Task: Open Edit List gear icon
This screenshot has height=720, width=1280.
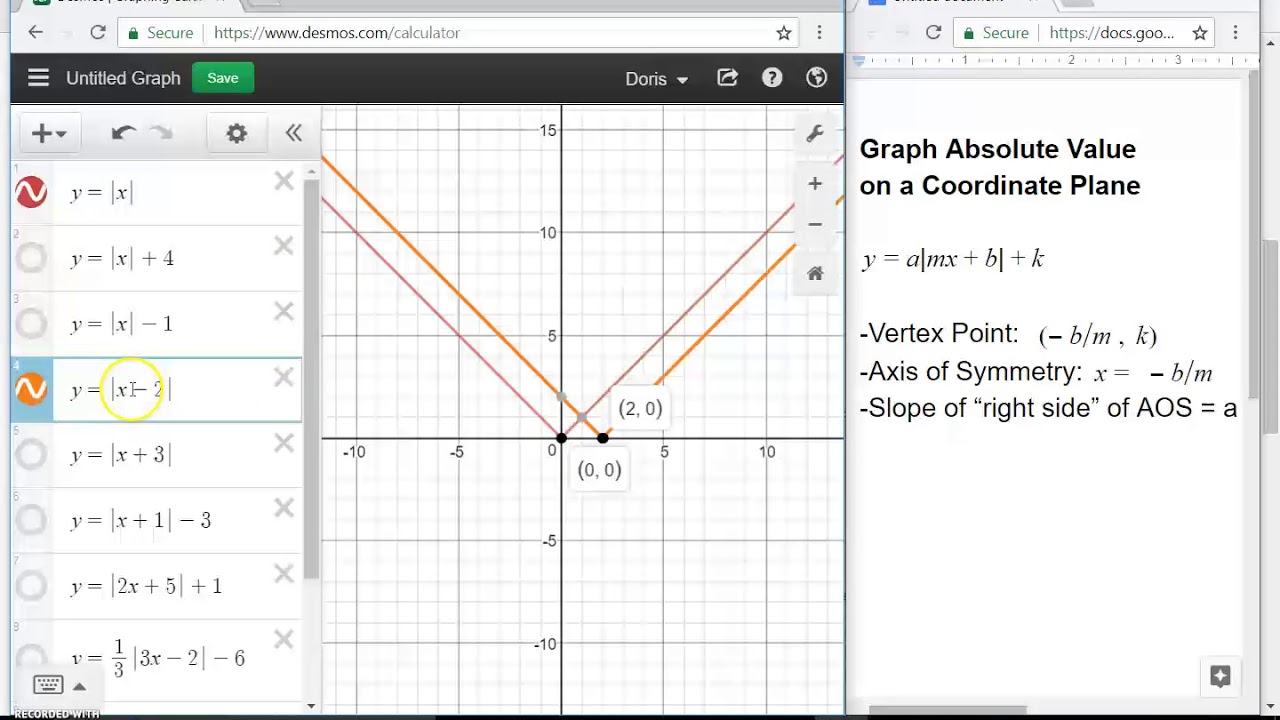Action: [236, 133]
